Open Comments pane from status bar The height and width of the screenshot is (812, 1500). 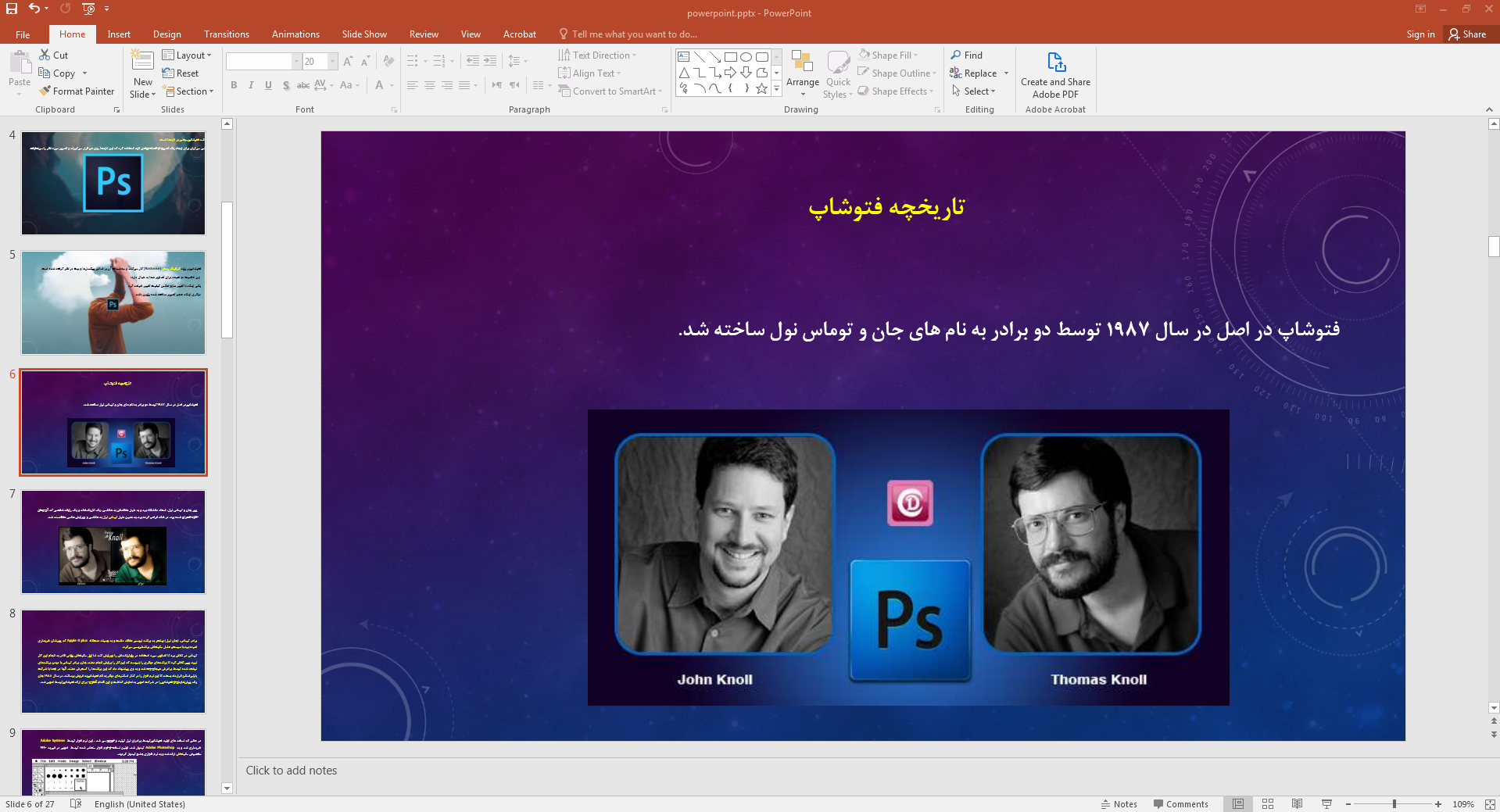(1180, 804)
